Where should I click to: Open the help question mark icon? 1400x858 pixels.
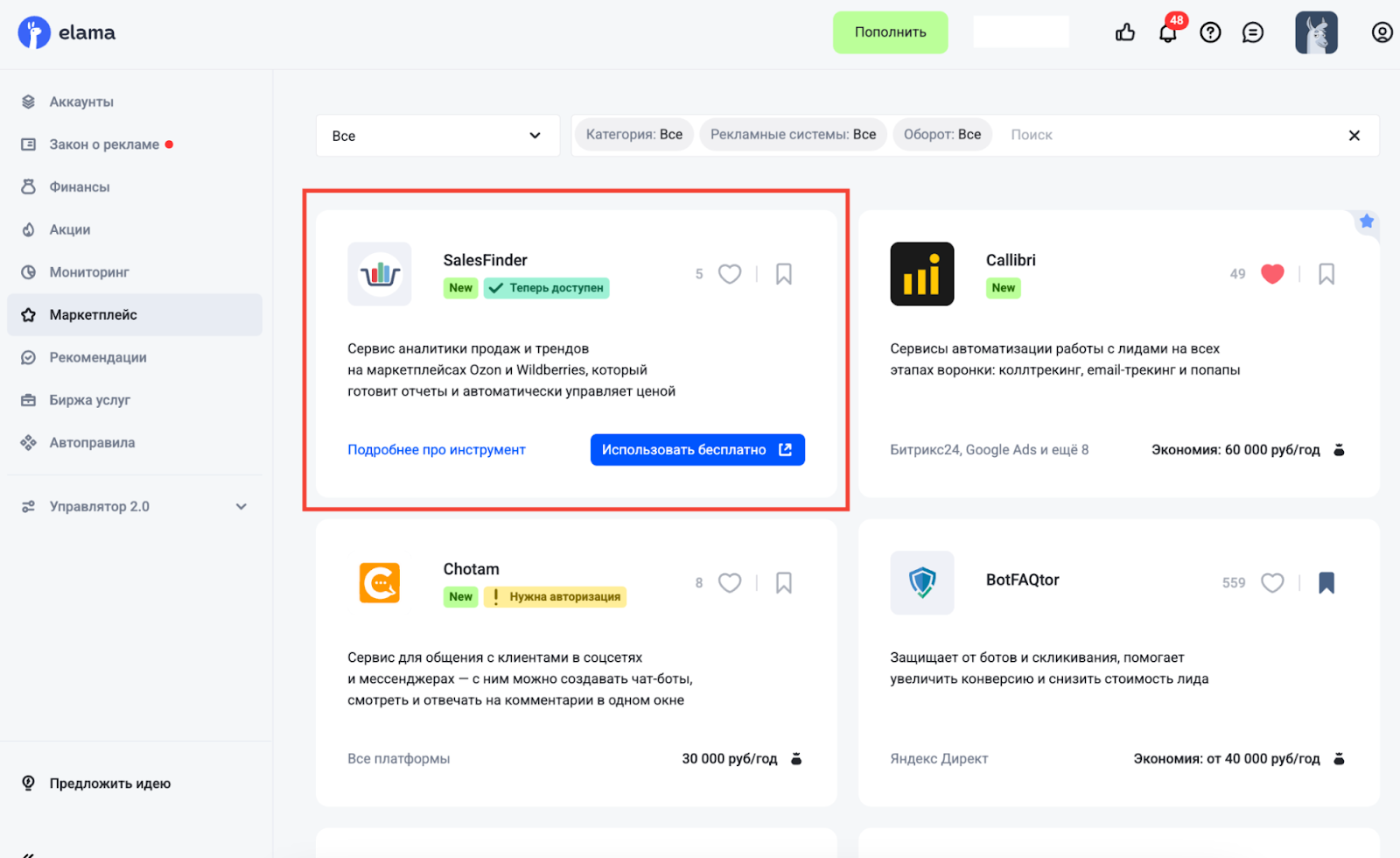pyautogui.click(x=1210, y=33)
